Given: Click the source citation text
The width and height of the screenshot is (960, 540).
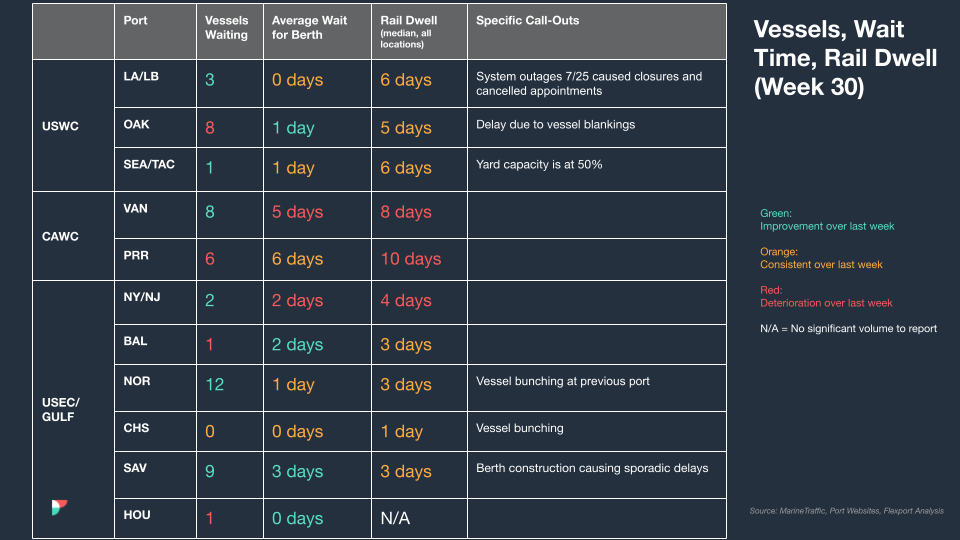Looking at the screenshot, I should (x=846, y=511).
